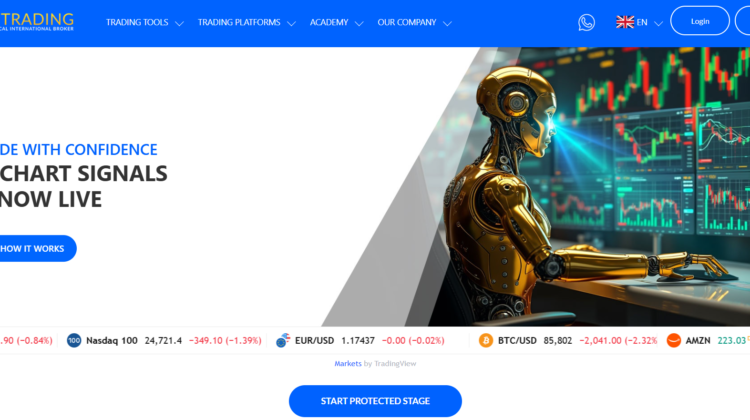This screenshot has height=420, width=750.
Task: Click the How It Works button
Action: (33, 248)
